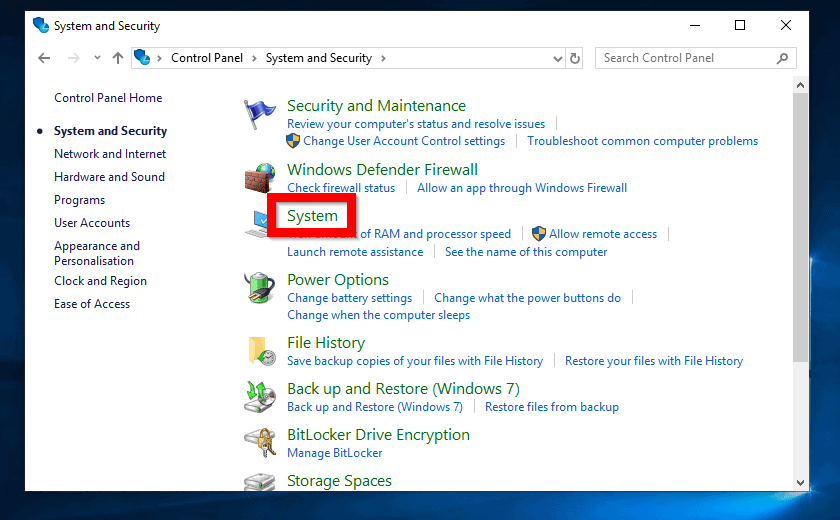Open Windows Defender Firewall heading
This screenshot has width=840, height=520.
point(382,169)
